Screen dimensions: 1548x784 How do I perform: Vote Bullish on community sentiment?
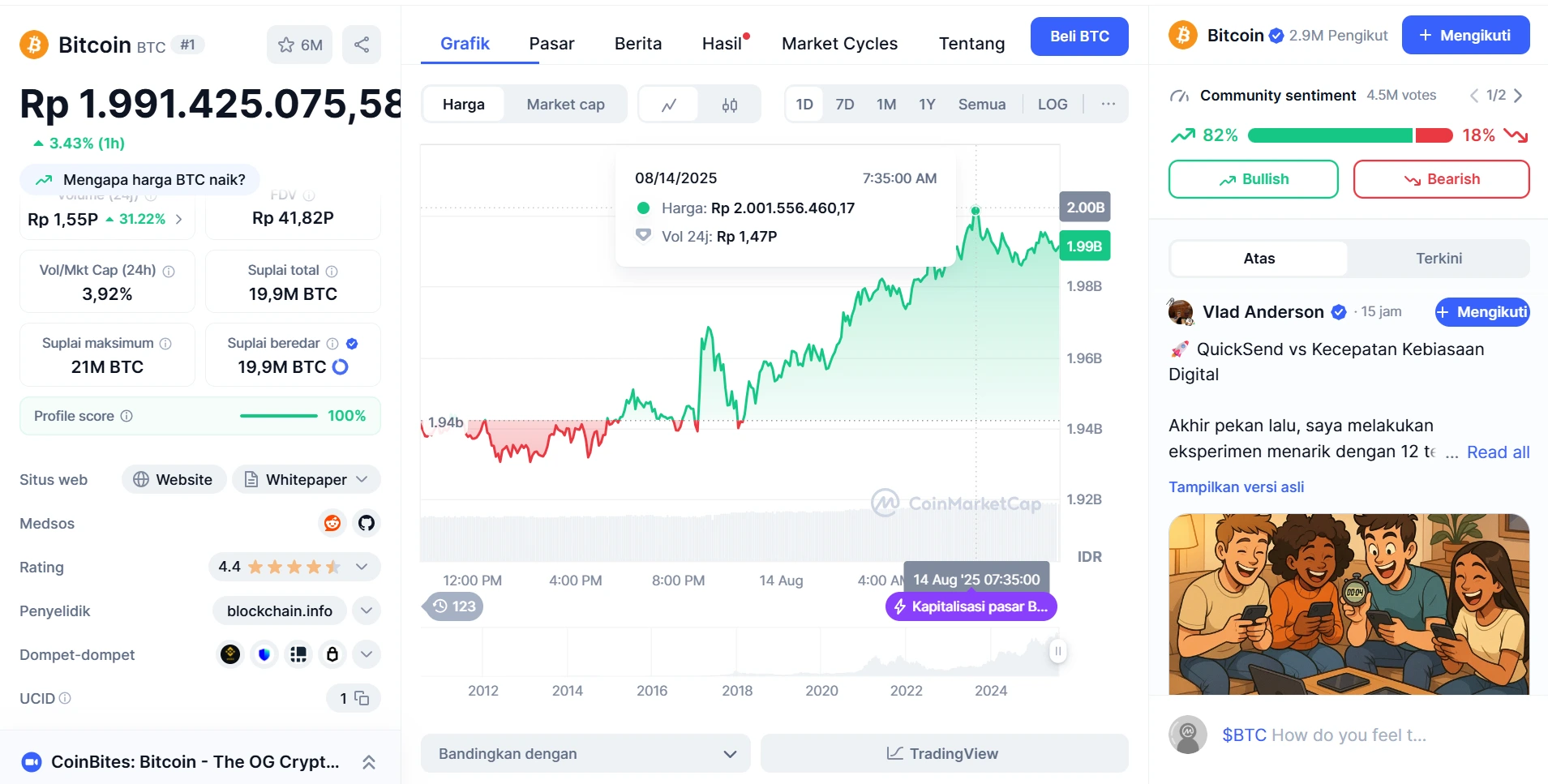coord(1253,179)
